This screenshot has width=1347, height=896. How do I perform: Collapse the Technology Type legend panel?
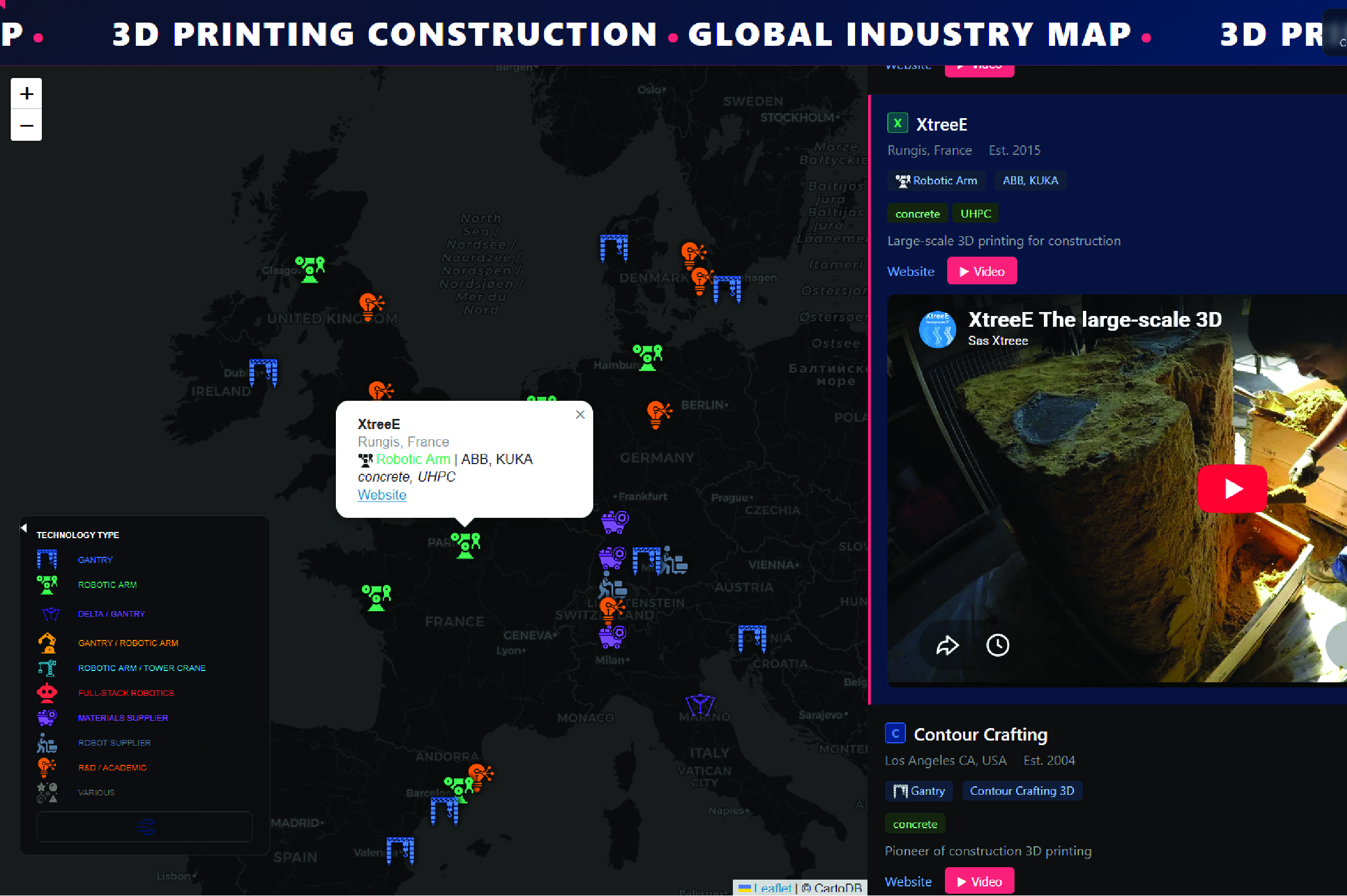pyautogui.click(x=23, y=528)
